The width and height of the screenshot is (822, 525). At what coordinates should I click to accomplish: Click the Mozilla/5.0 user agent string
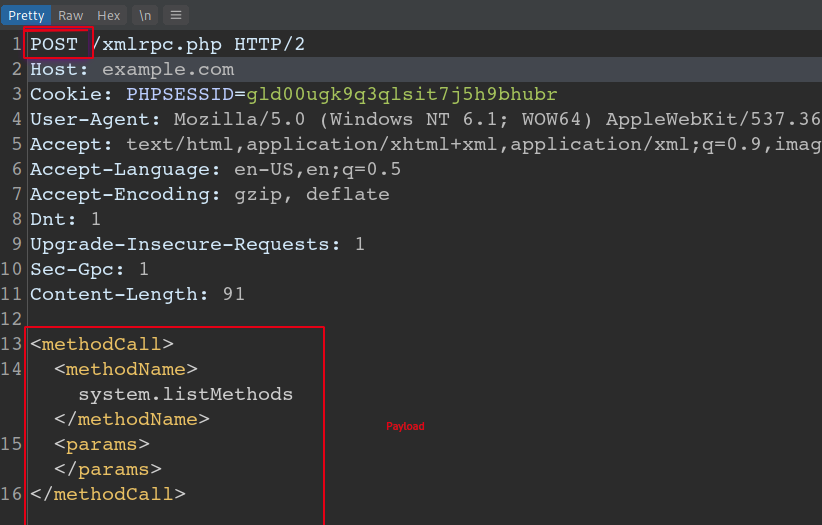(x=240, y=120)
